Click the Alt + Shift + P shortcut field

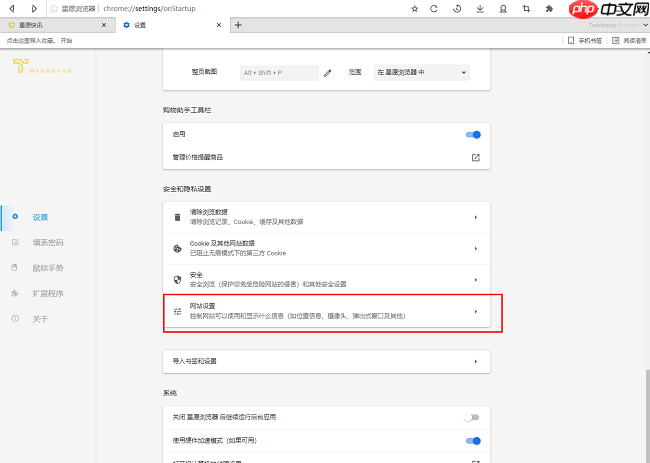pyautogui.click(x=279, y=73)
